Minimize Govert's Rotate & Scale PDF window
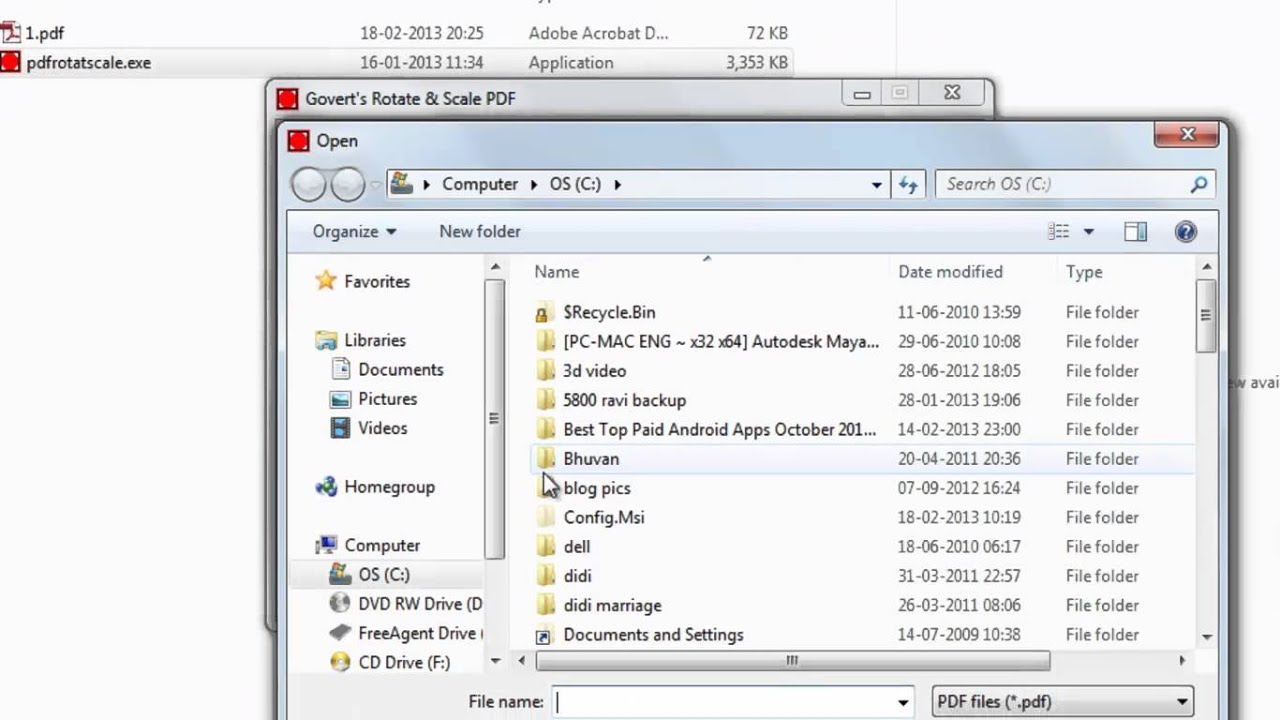Screen dimensions: 1280x720 coord(862,94)
